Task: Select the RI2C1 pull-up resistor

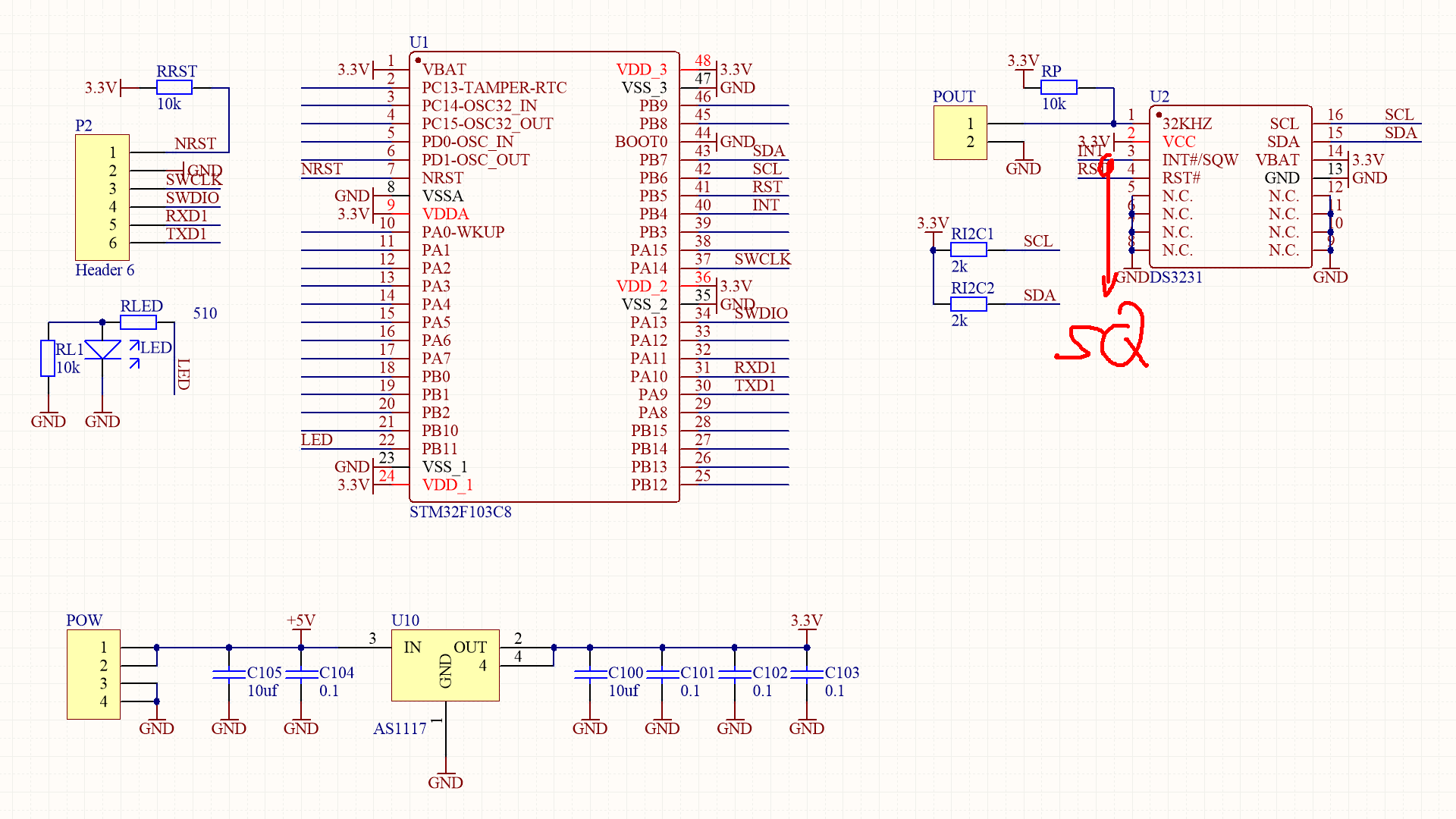Action: [x=968, y=250]
